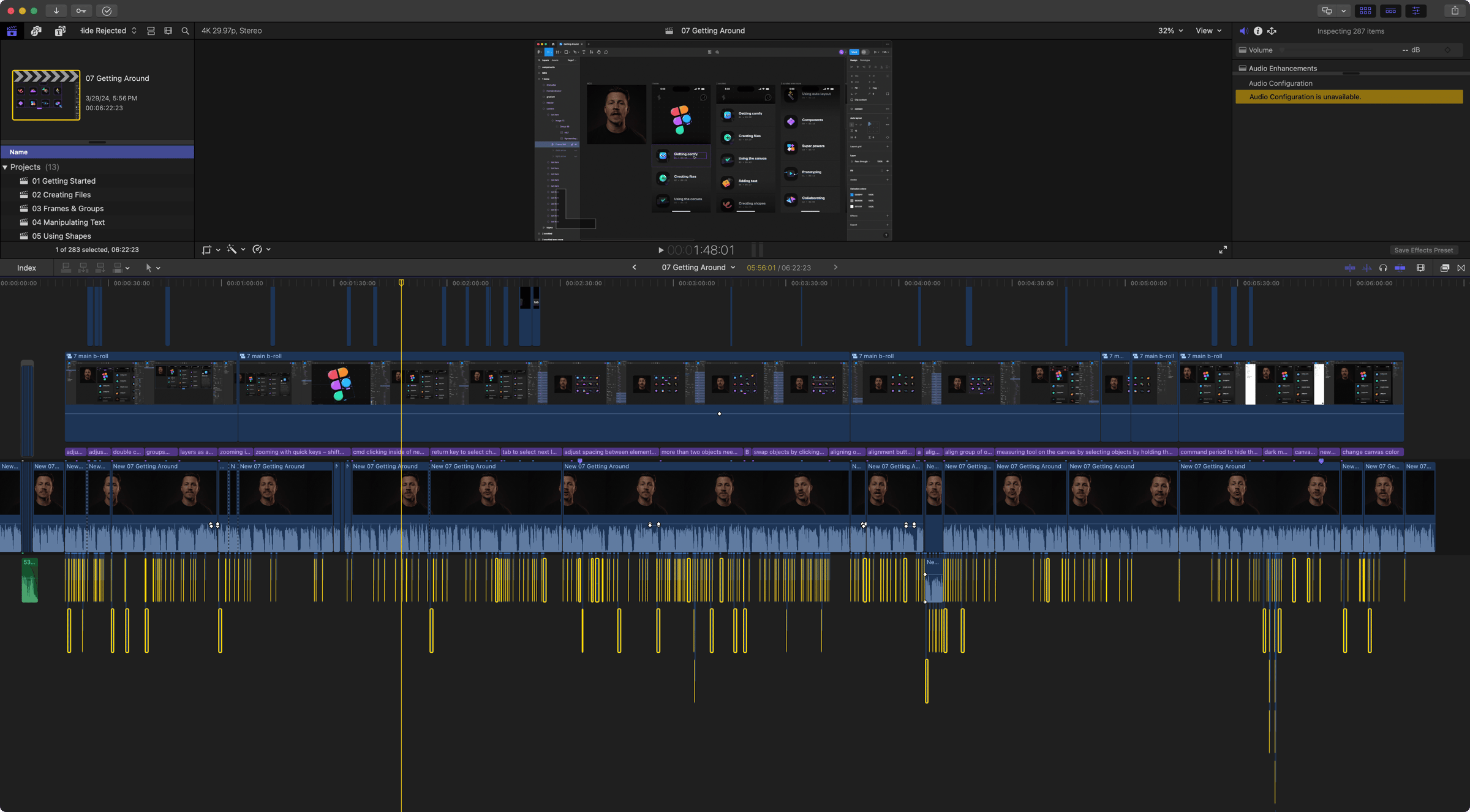Image resolution: width=1470 pixels, height=812 pixels.
Task: Toggle solo with the headphones icon
Action: pyautogui.click(x=1383, y=268)
